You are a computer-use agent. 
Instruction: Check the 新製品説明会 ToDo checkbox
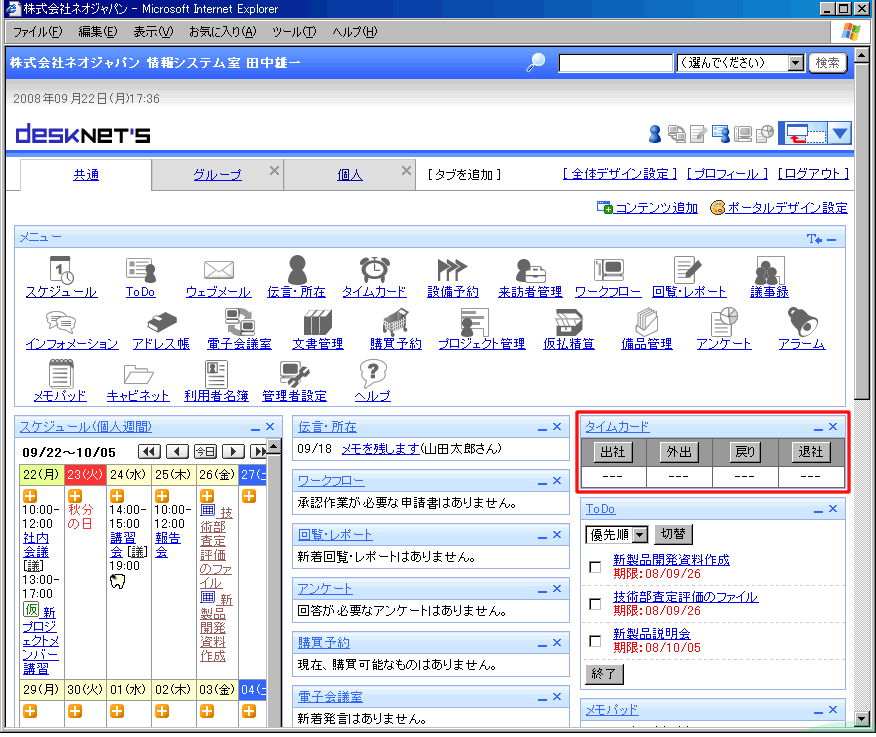coord(596,641)
